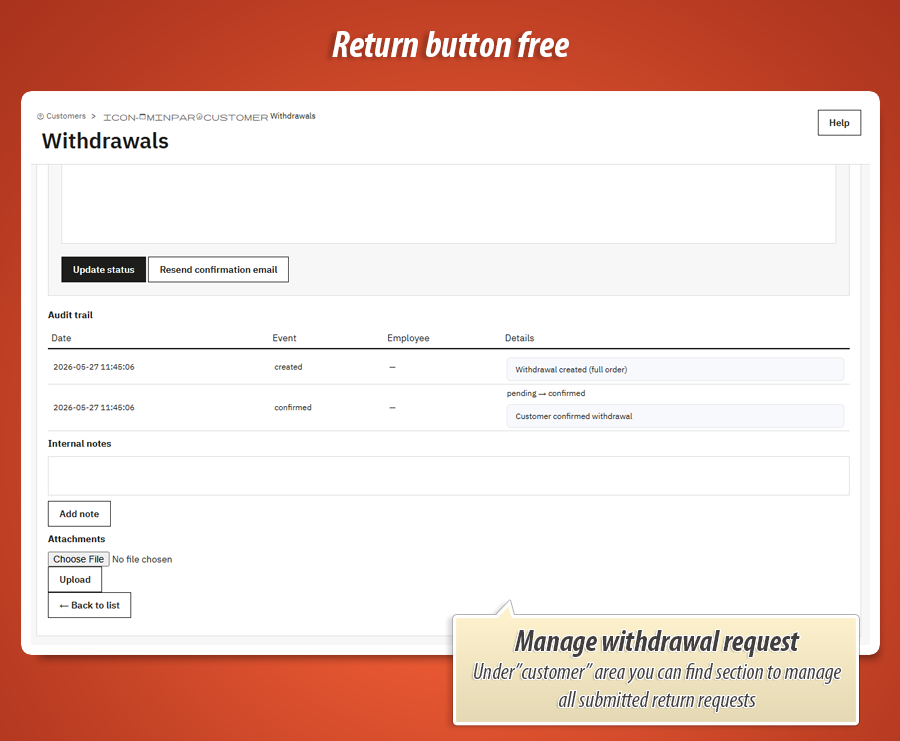Click date in the created event row
This screenshot has width=900, height=741.
click(x=94, y=367)
